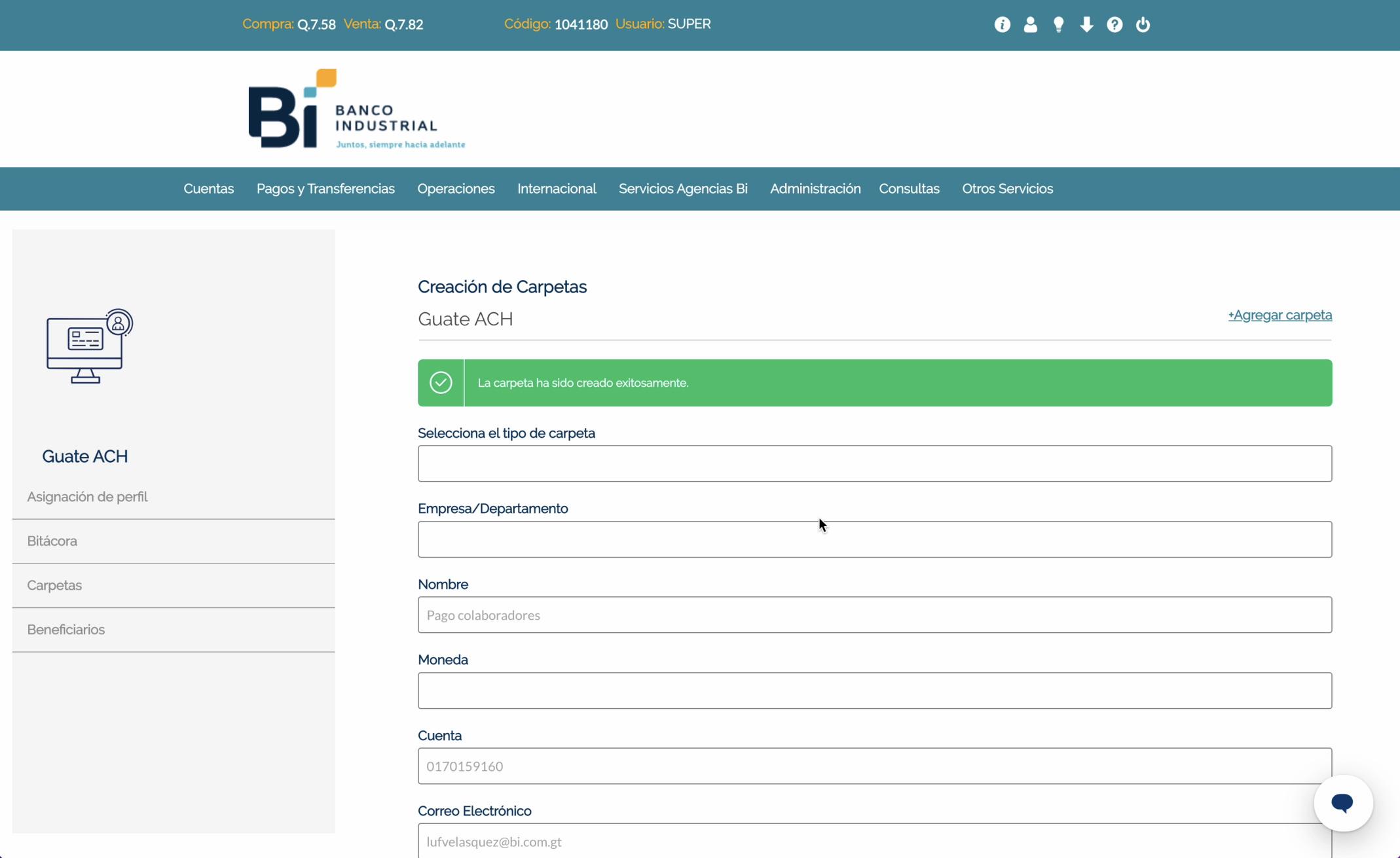Click the power logout icon
The height and width of the screenshot is (858, 1400).
coord(1143,25)
